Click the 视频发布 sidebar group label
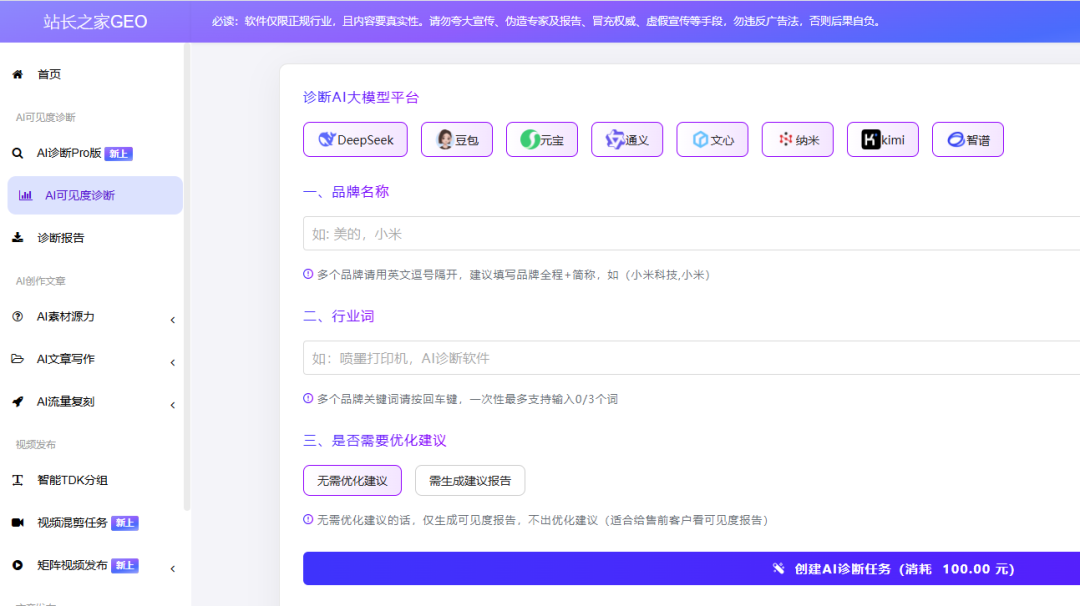 36,444
